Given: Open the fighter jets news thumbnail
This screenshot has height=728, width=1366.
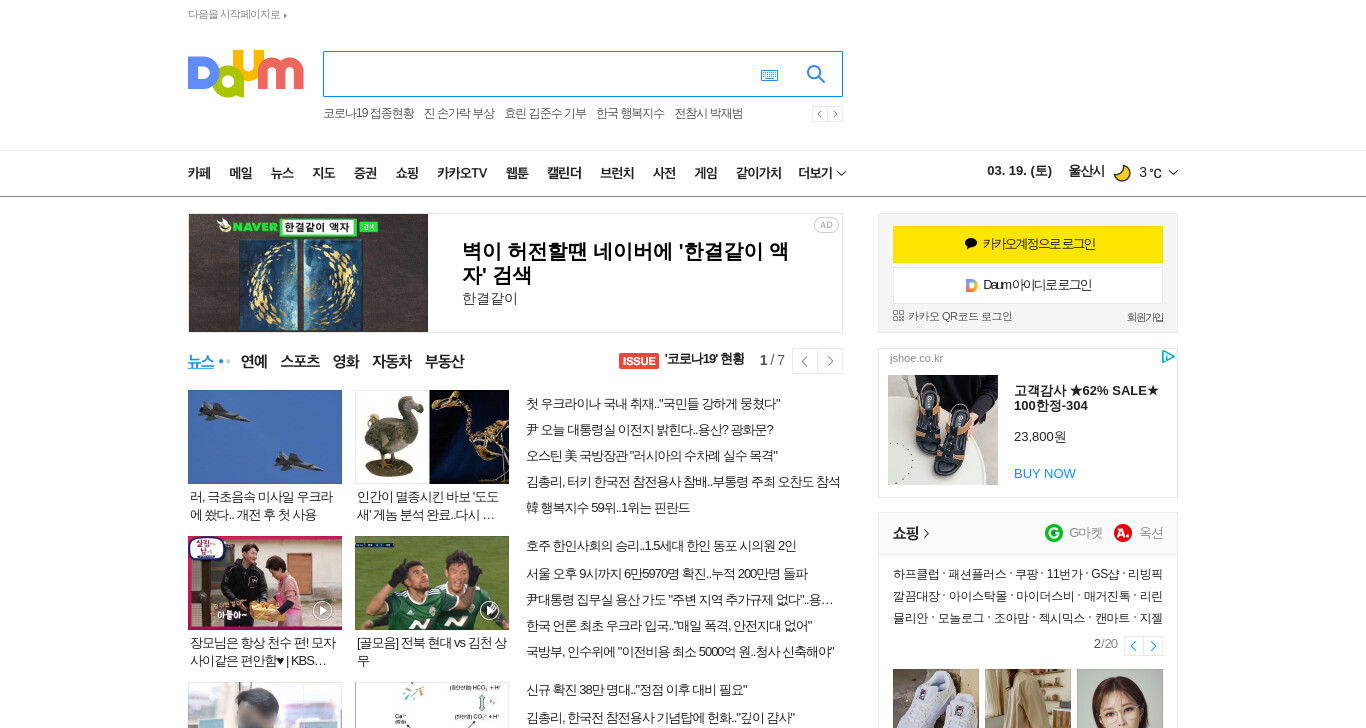Looking at the screenshot, I should [x=265, y=437].
